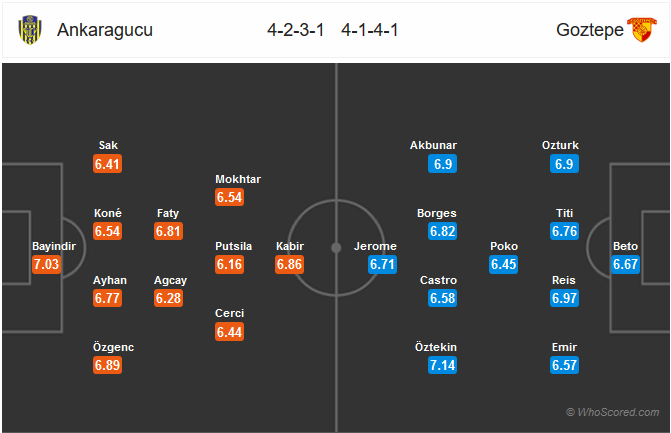Select Cerci's 6.44 rating badge
Screen dimensions: 671x433
point(229,332)
